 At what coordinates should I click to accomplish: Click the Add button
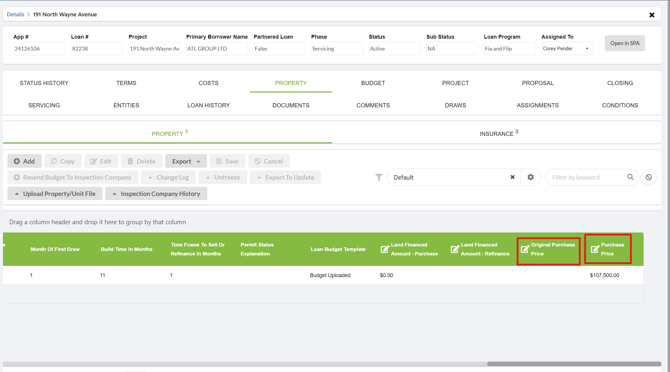pos(24,161)
